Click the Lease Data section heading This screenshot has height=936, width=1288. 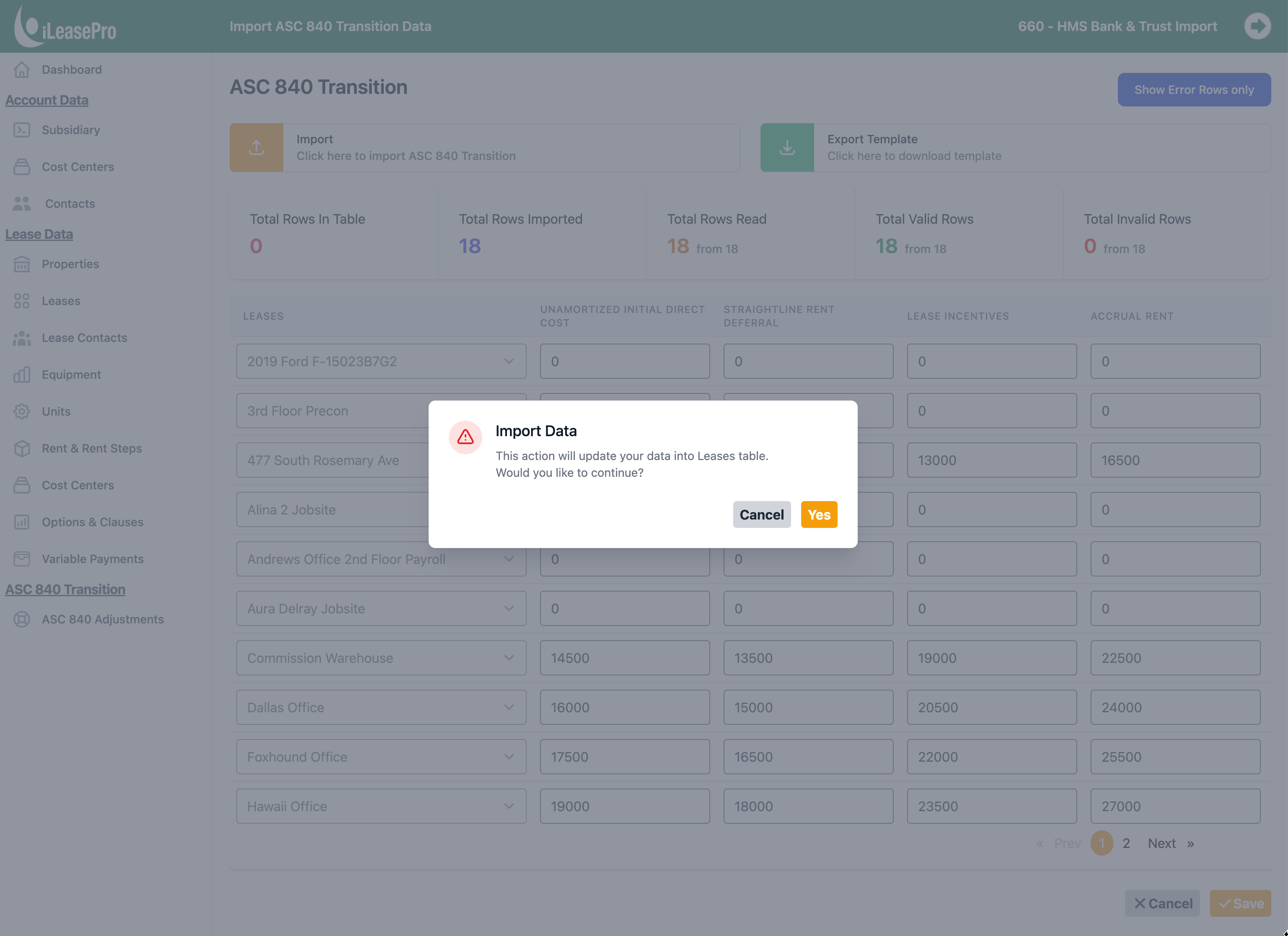point(39,234)
